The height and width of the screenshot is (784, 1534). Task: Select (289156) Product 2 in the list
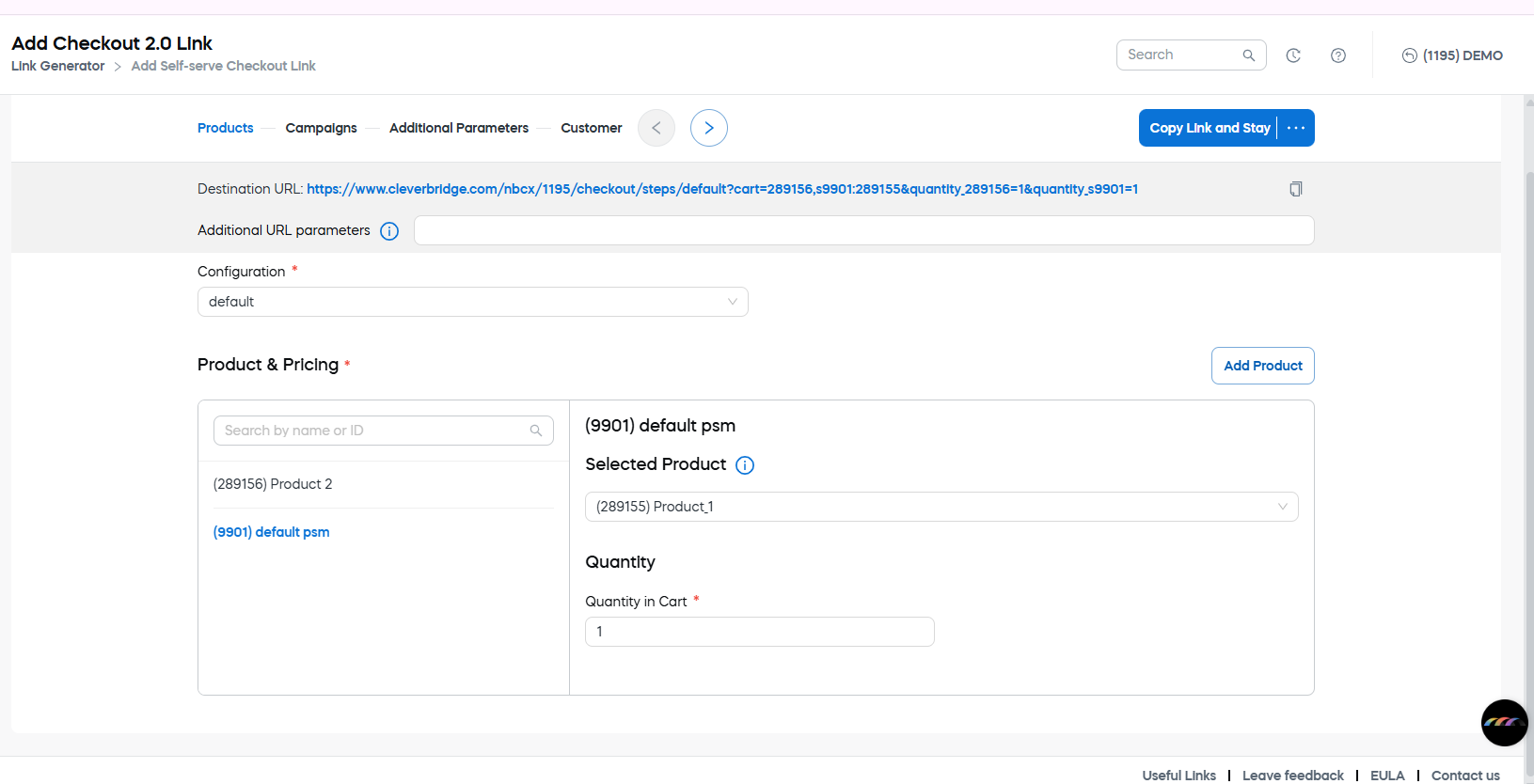tap(273, 484)
